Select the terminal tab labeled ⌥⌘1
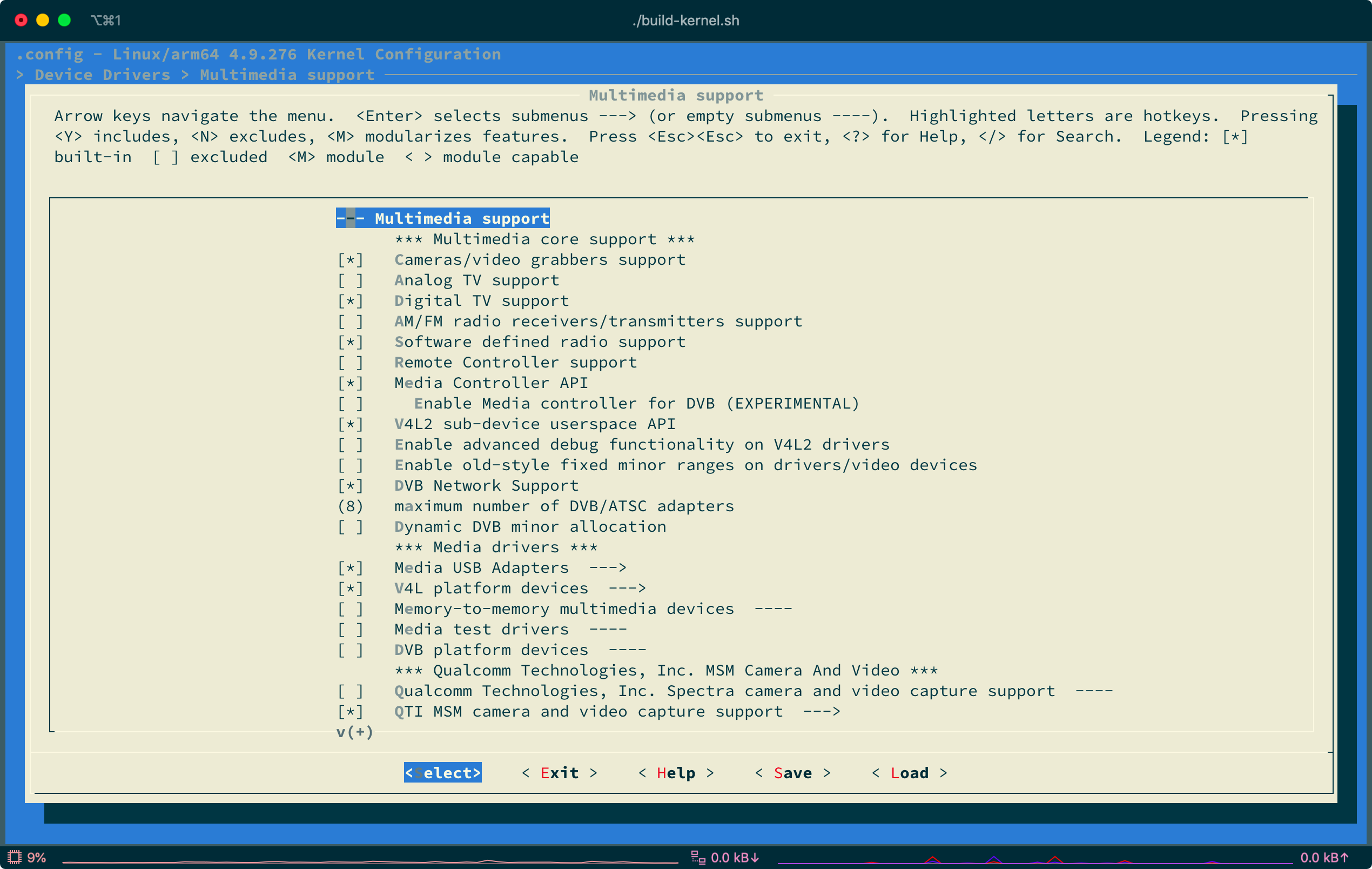1372x869 pixels. tap(106, 21)
